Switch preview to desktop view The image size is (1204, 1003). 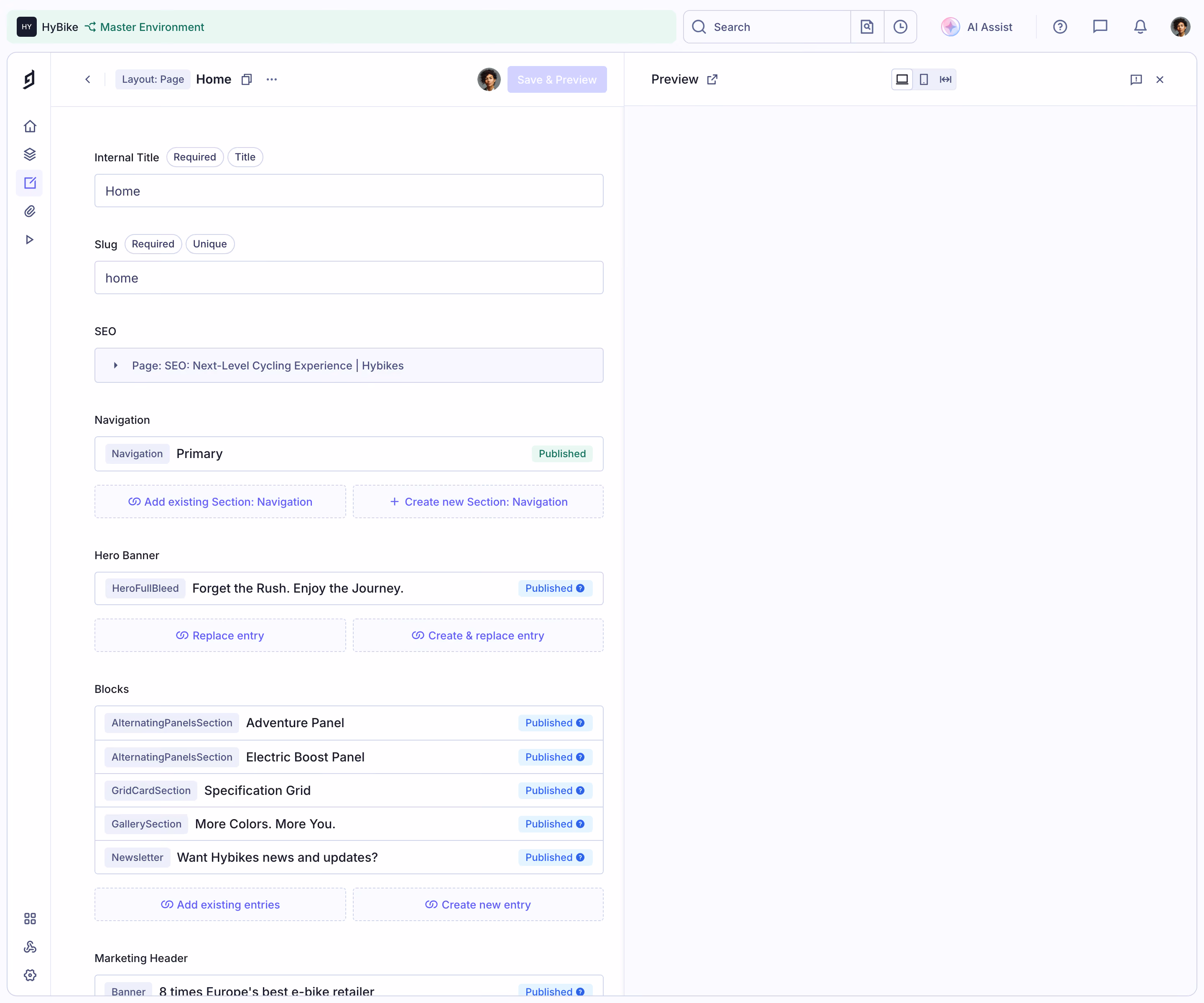coord(902,80)
